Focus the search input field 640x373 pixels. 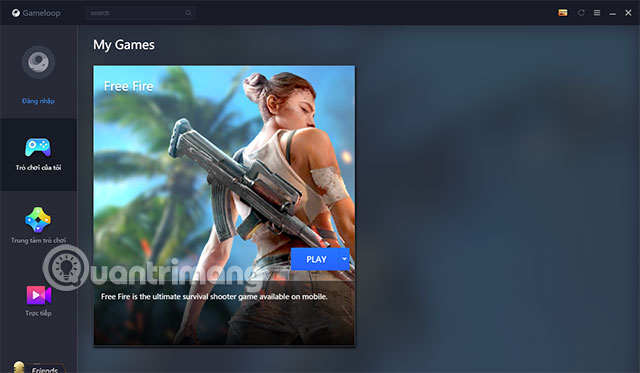click(140, 13)
